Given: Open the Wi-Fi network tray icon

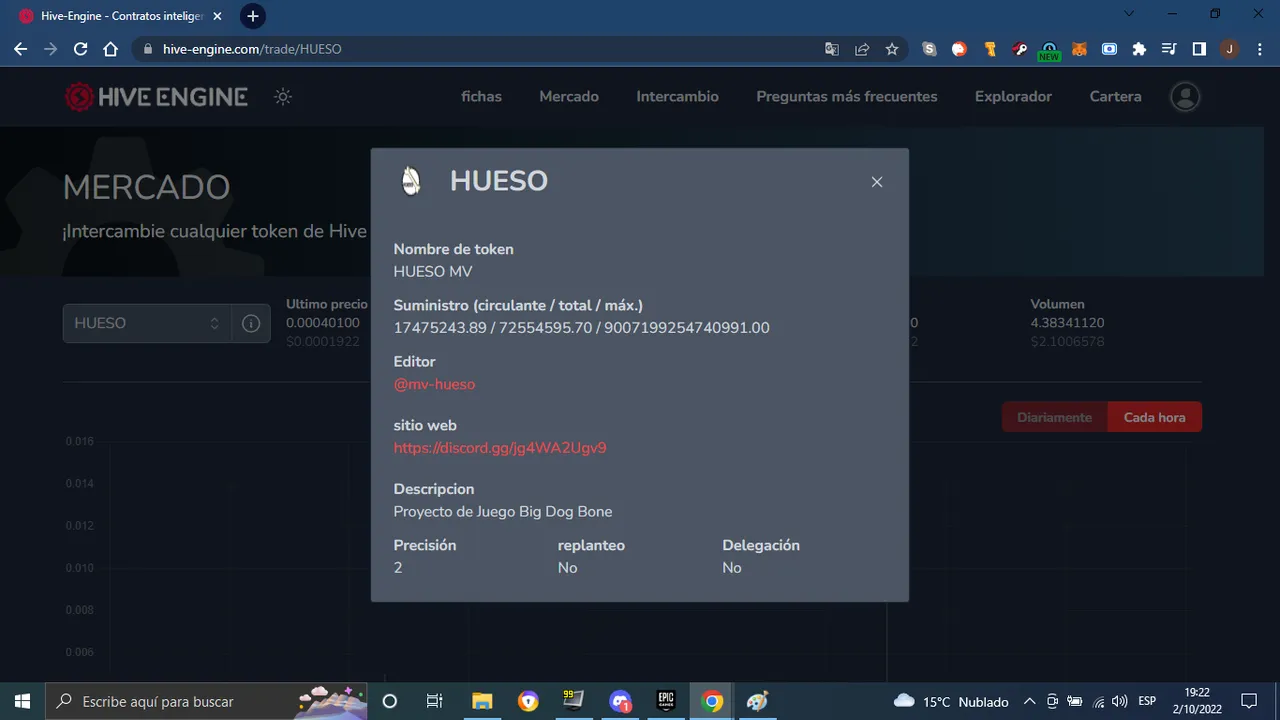Looking at the screenshot, I should pyautogui.click(x=1098, y=701).
